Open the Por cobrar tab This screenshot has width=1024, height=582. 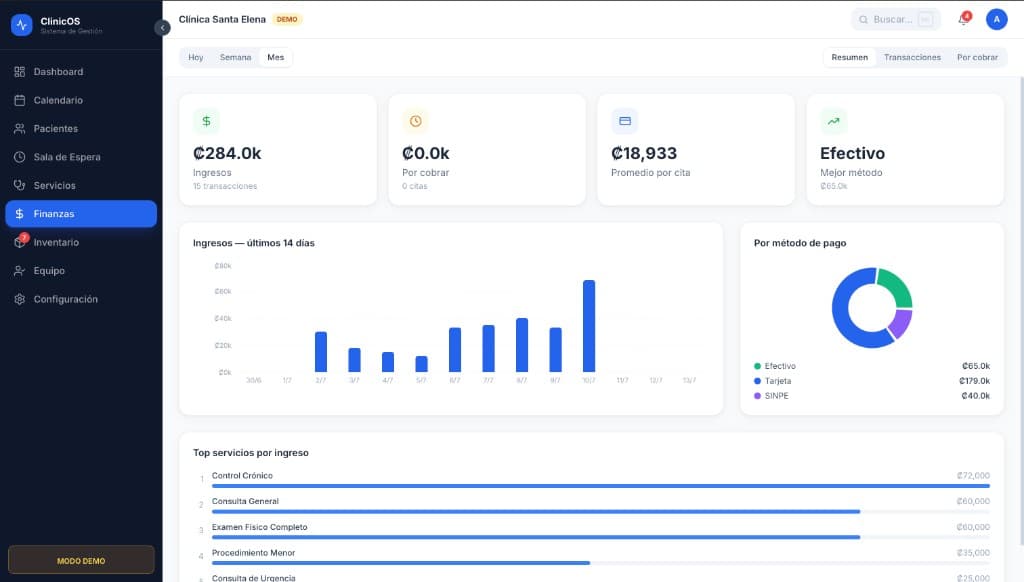978,57
